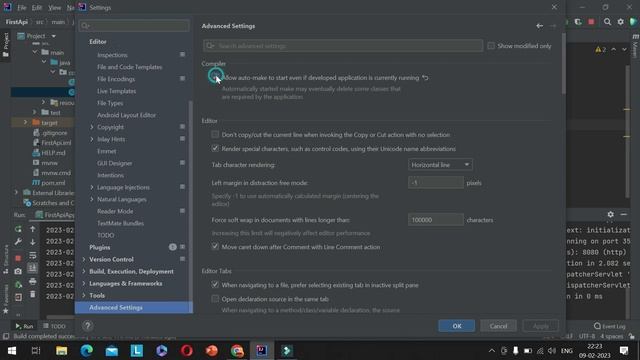Click the reset arrow next to auto-make option
Viewport: 640px width, 360px height.
[x=425, y=78]
